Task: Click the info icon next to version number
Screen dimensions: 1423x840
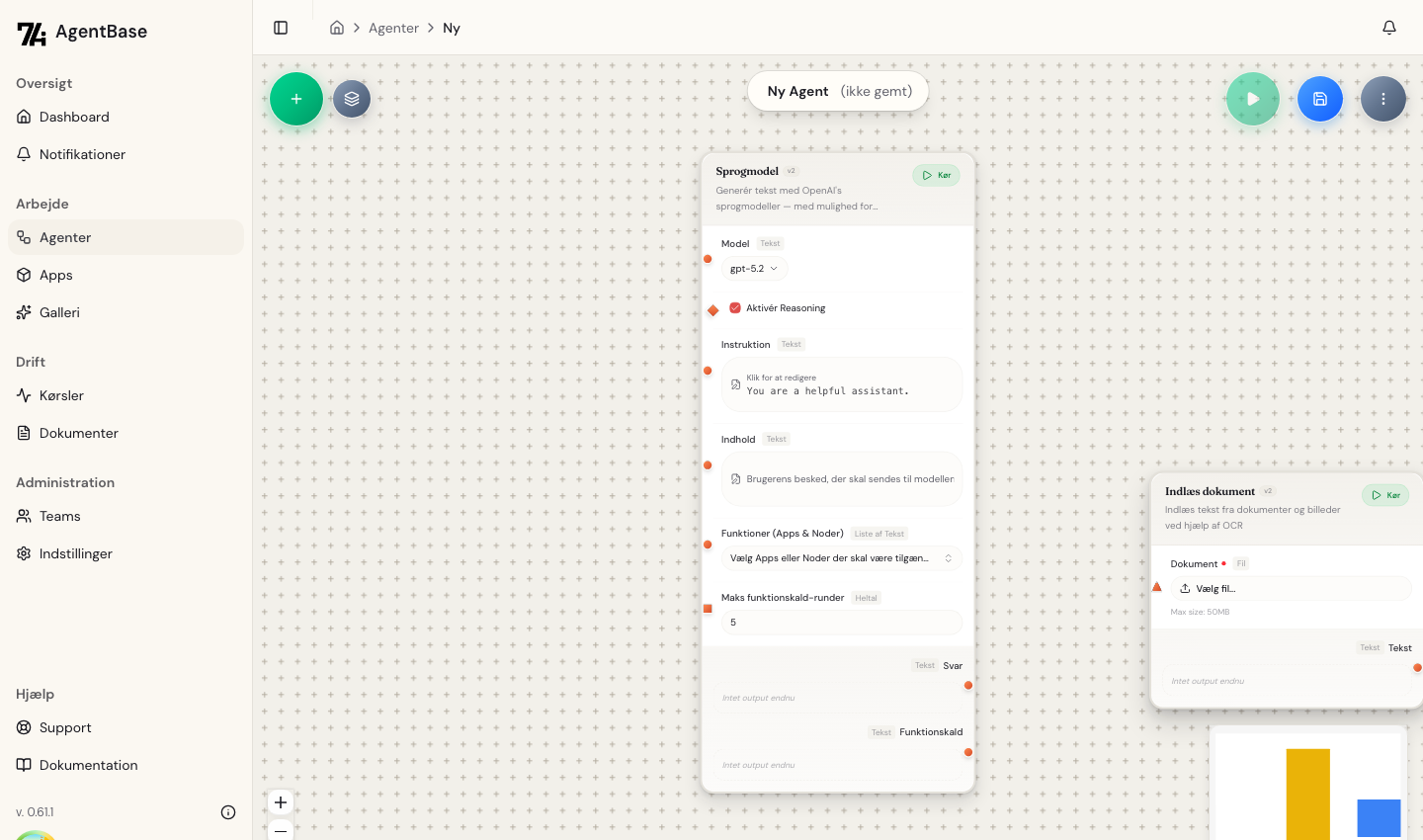Action: pos(228,812)
